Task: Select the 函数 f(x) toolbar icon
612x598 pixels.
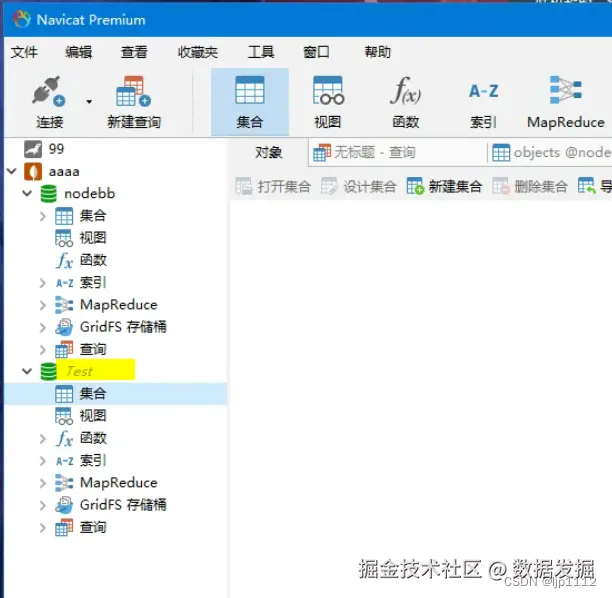Action: 406,90
